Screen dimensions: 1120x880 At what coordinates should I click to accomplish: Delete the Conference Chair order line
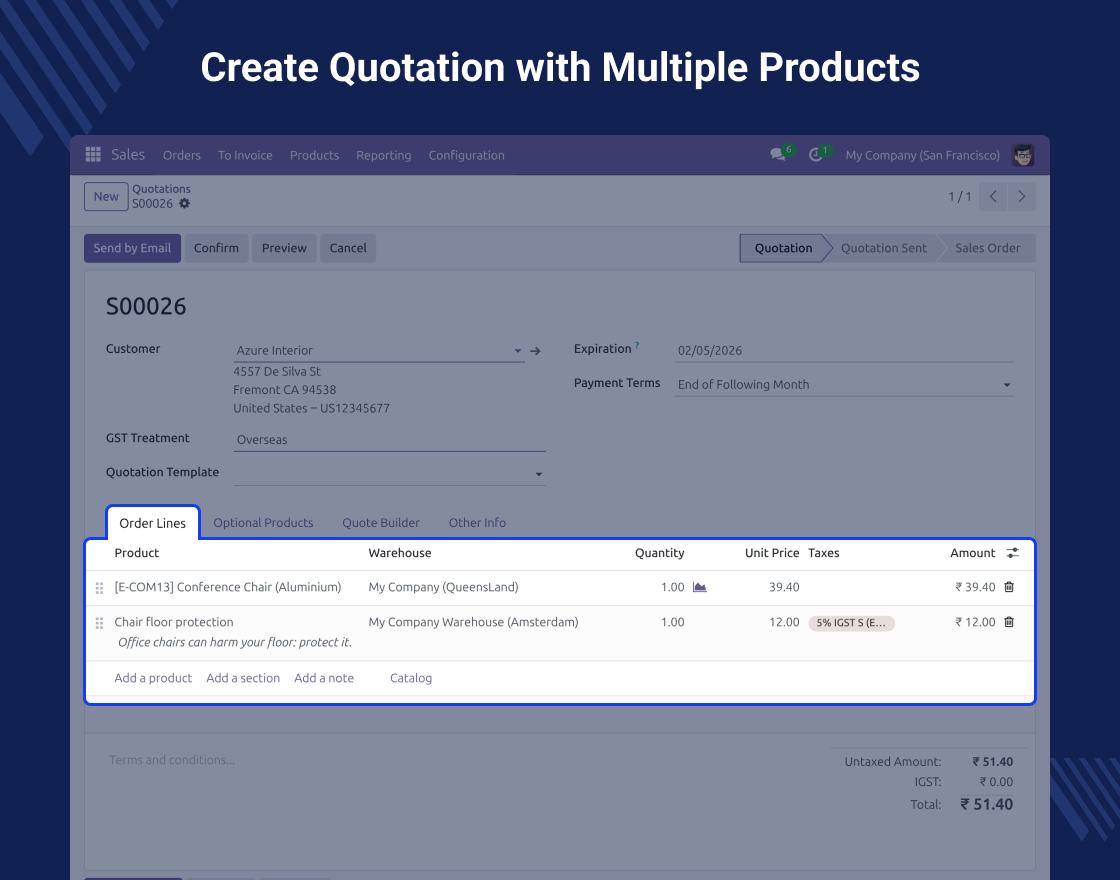pos(1009,587)
